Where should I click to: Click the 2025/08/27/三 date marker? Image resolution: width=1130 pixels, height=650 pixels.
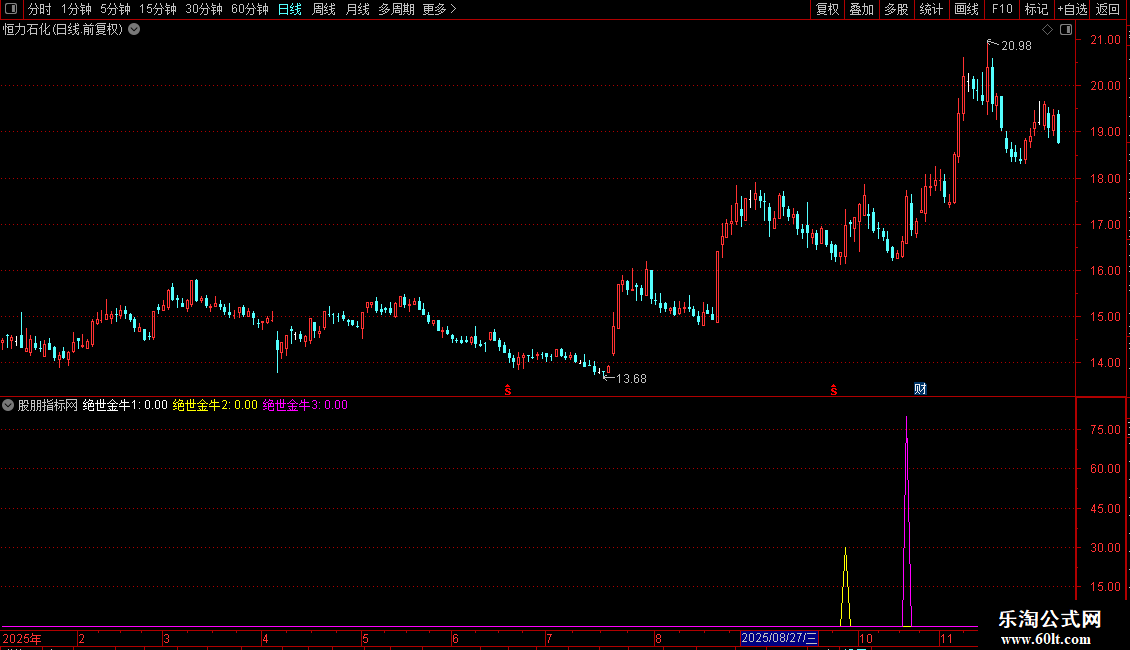[779, 638]
